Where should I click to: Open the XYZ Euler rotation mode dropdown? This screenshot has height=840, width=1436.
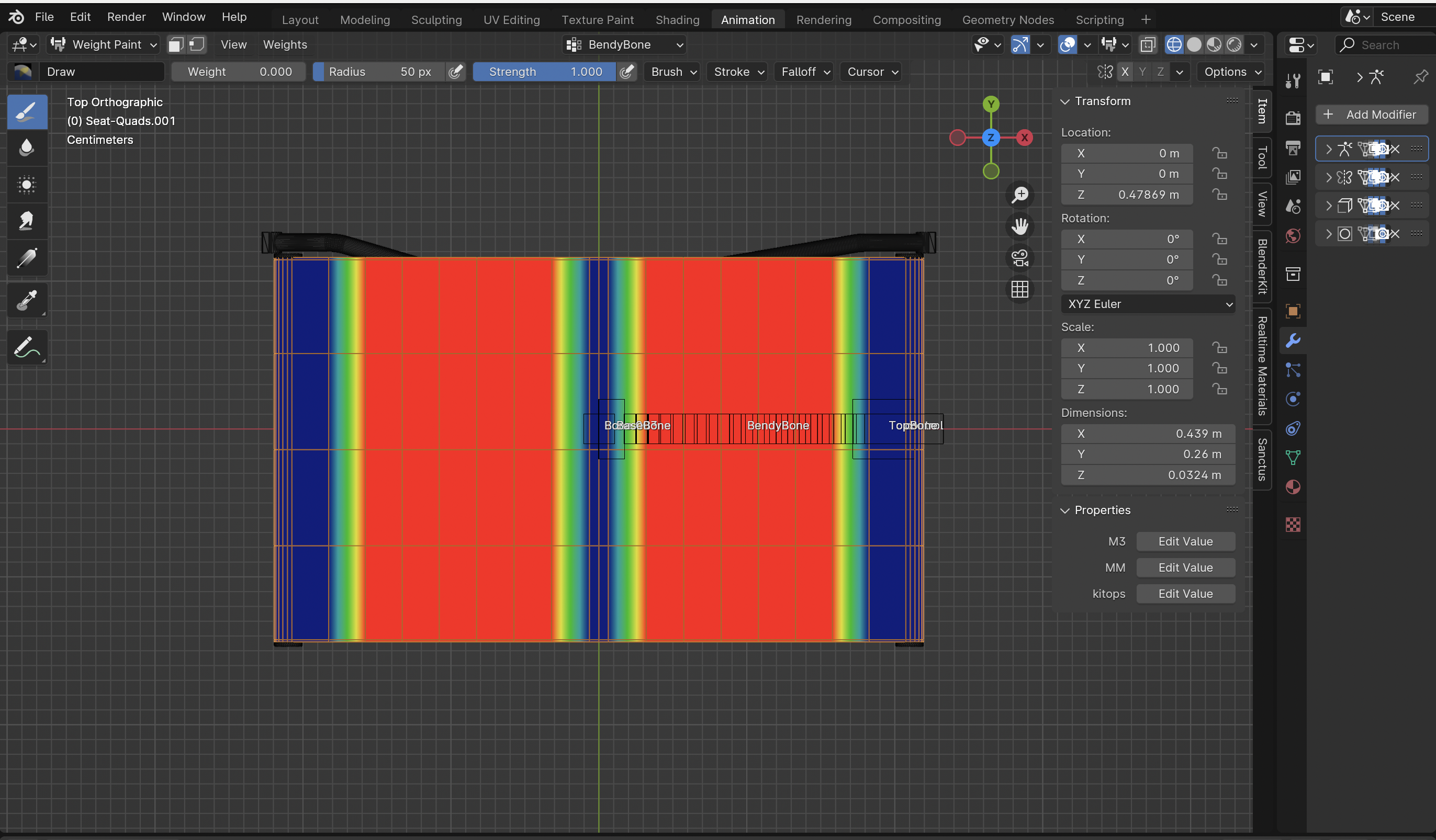(x=1148, y=304)
